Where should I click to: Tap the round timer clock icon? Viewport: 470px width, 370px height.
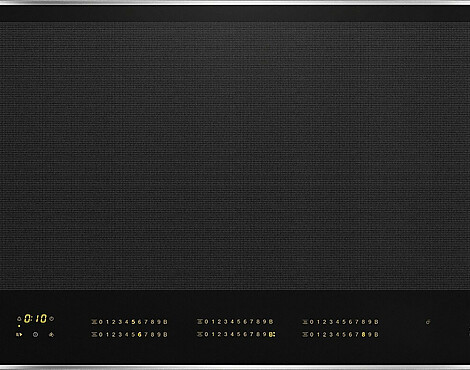(x=35, y=334)
